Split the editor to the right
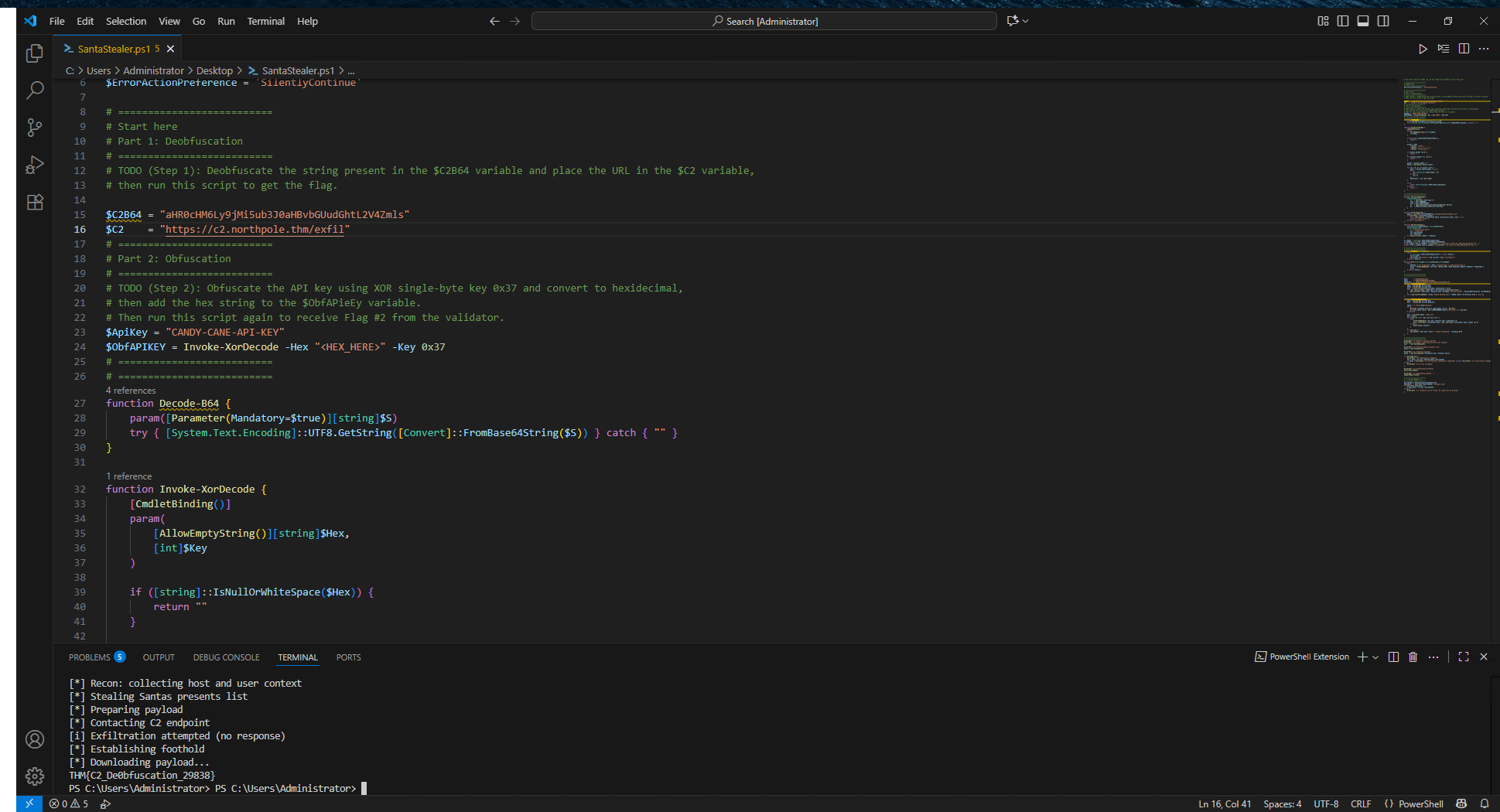 [x=1464, y=49]
